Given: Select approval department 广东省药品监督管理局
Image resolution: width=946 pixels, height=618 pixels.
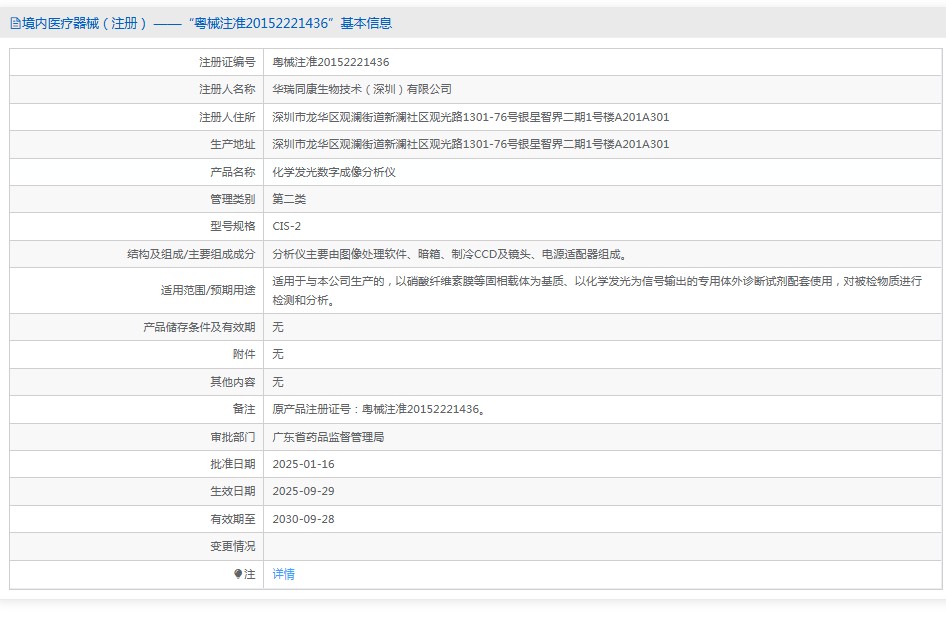Looking at the screenshot, I should (x=328, y=437).
